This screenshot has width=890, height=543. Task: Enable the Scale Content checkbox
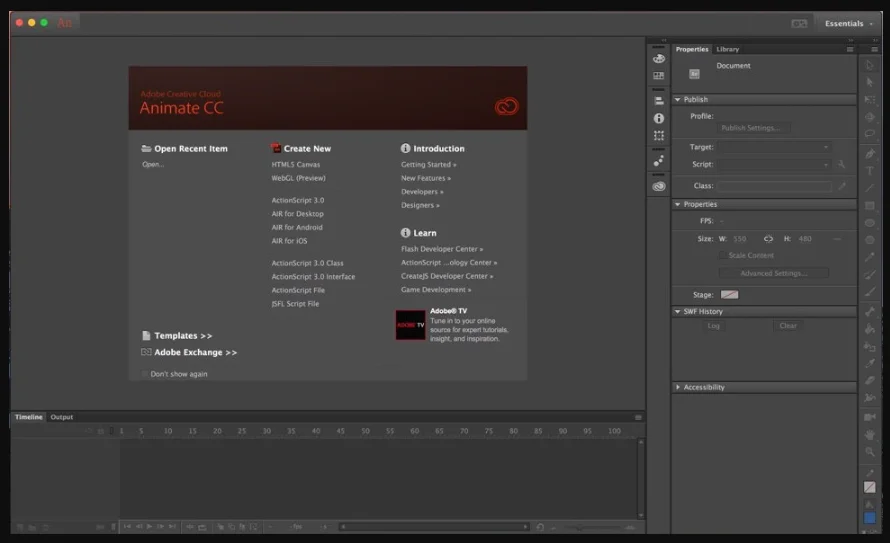[723, 255]
